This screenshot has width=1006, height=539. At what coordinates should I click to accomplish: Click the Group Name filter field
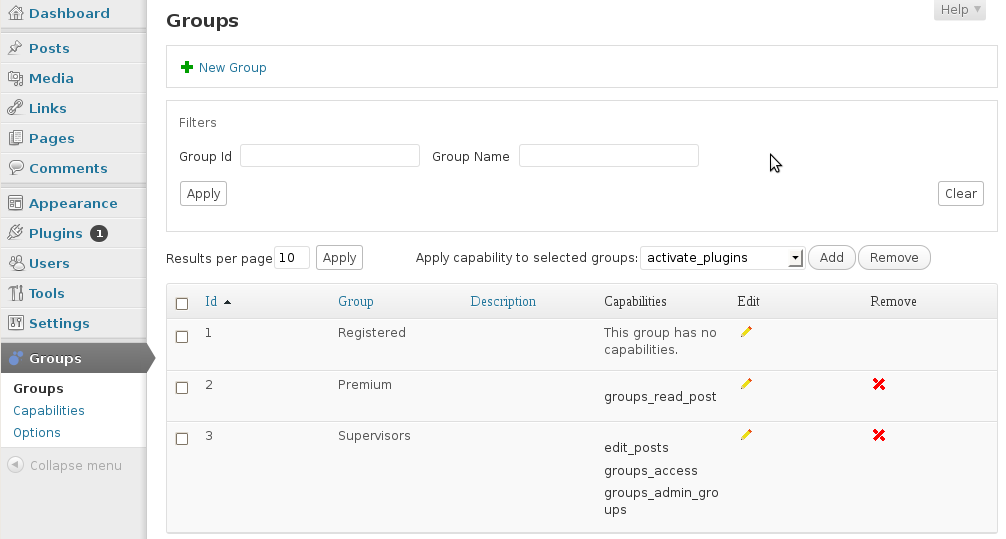(x=609, y=156)
